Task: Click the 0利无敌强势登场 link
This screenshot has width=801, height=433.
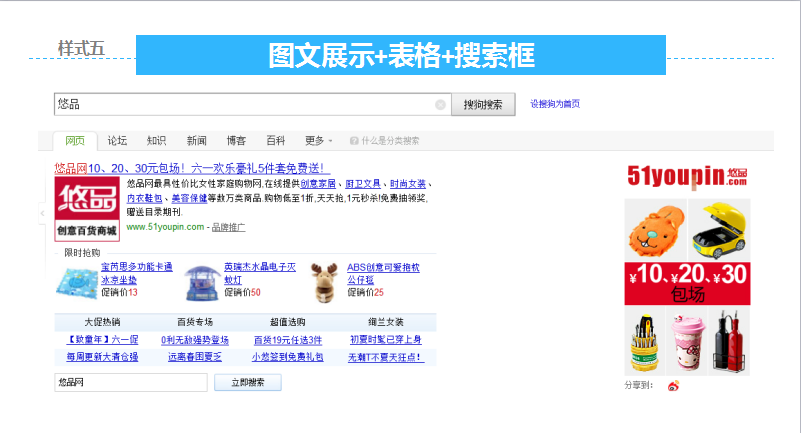Action: pos(195,340)
